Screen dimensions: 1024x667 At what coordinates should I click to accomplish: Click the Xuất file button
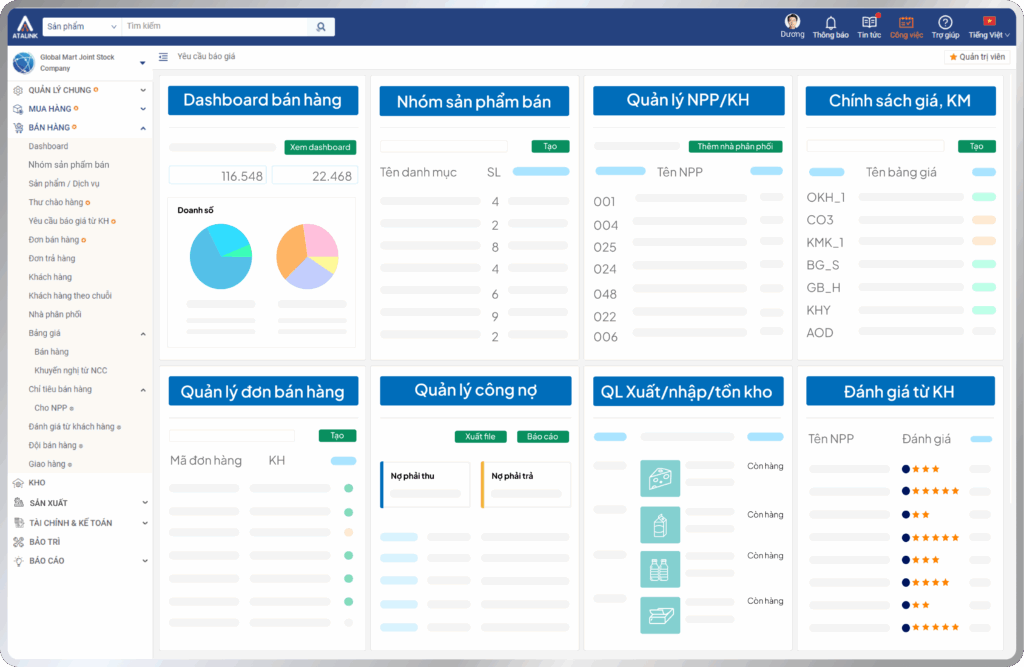[x=481, y=437]
